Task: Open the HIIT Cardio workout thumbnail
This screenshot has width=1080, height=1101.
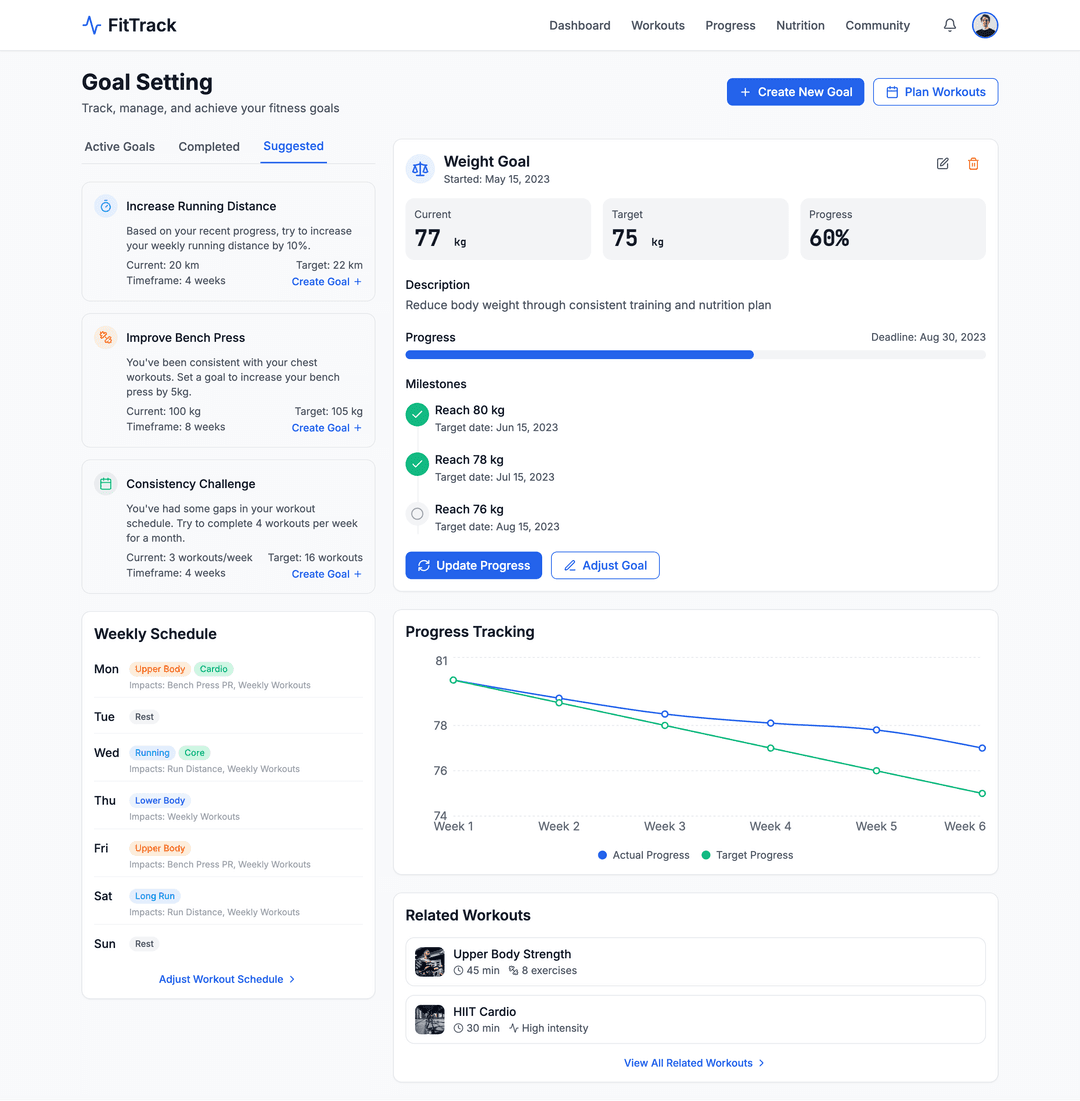Action: tap(430, 1019)
